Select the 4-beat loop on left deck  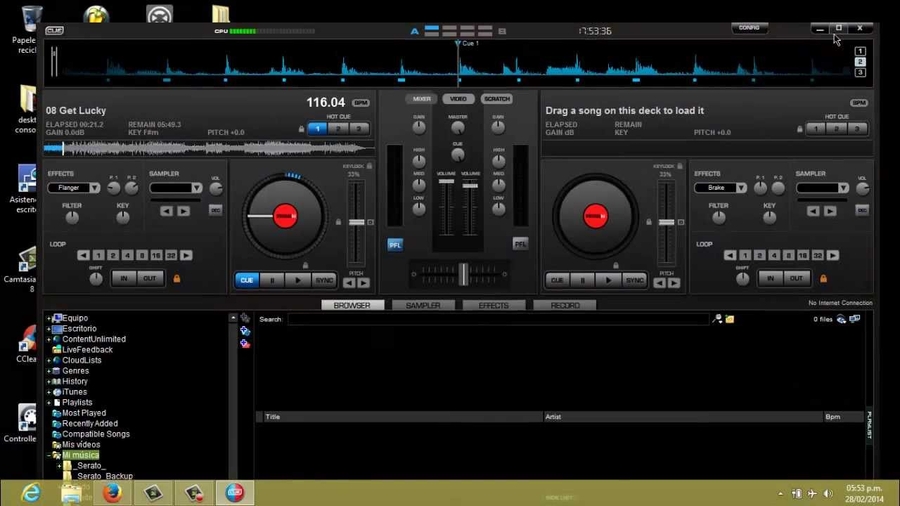[x=127, y=256]
